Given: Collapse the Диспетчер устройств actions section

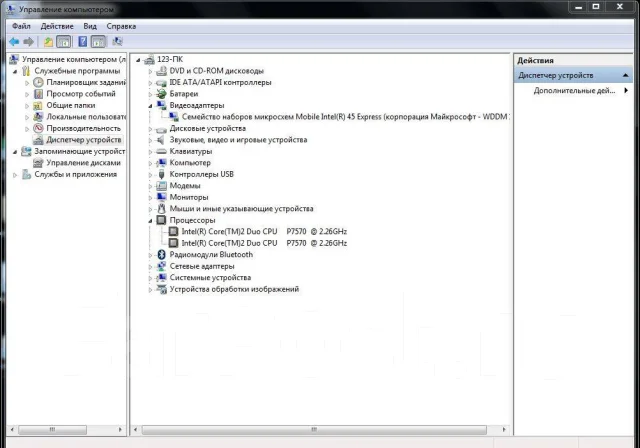Looking at the screenshot, I should pyautogui.click(x=625, y=75).
